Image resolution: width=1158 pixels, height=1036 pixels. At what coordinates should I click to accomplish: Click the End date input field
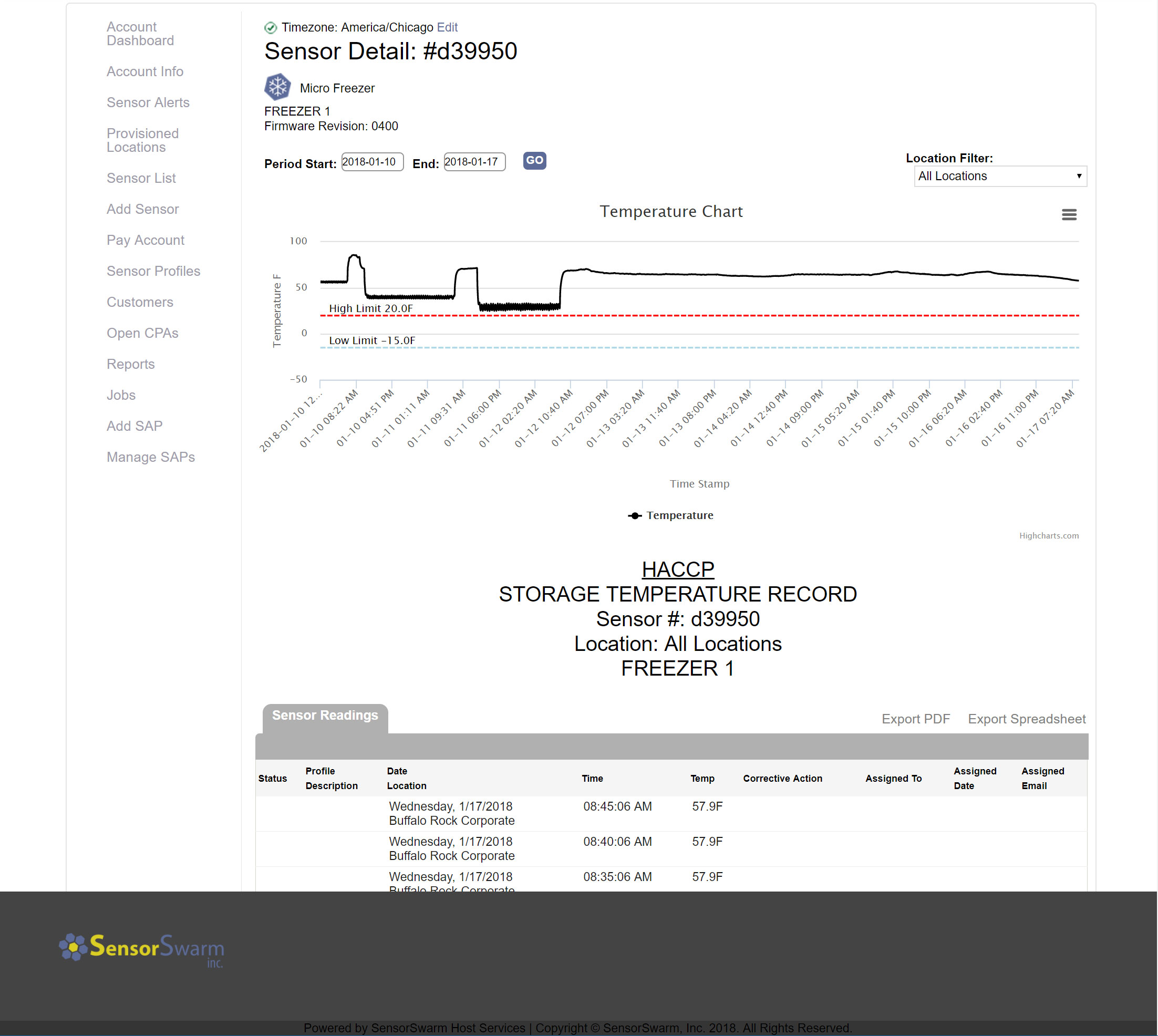(x=474, y=162)
